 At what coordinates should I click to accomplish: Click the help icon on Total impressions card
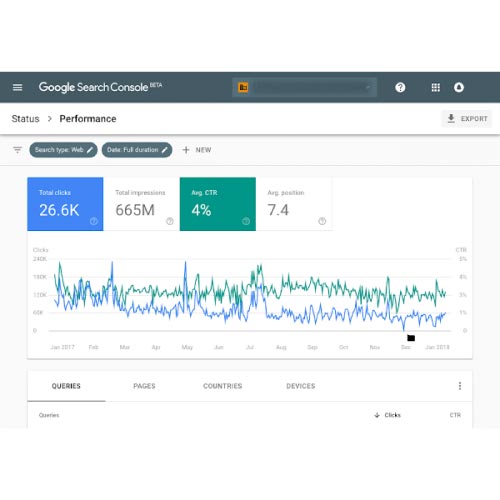[x=170, y=221]
